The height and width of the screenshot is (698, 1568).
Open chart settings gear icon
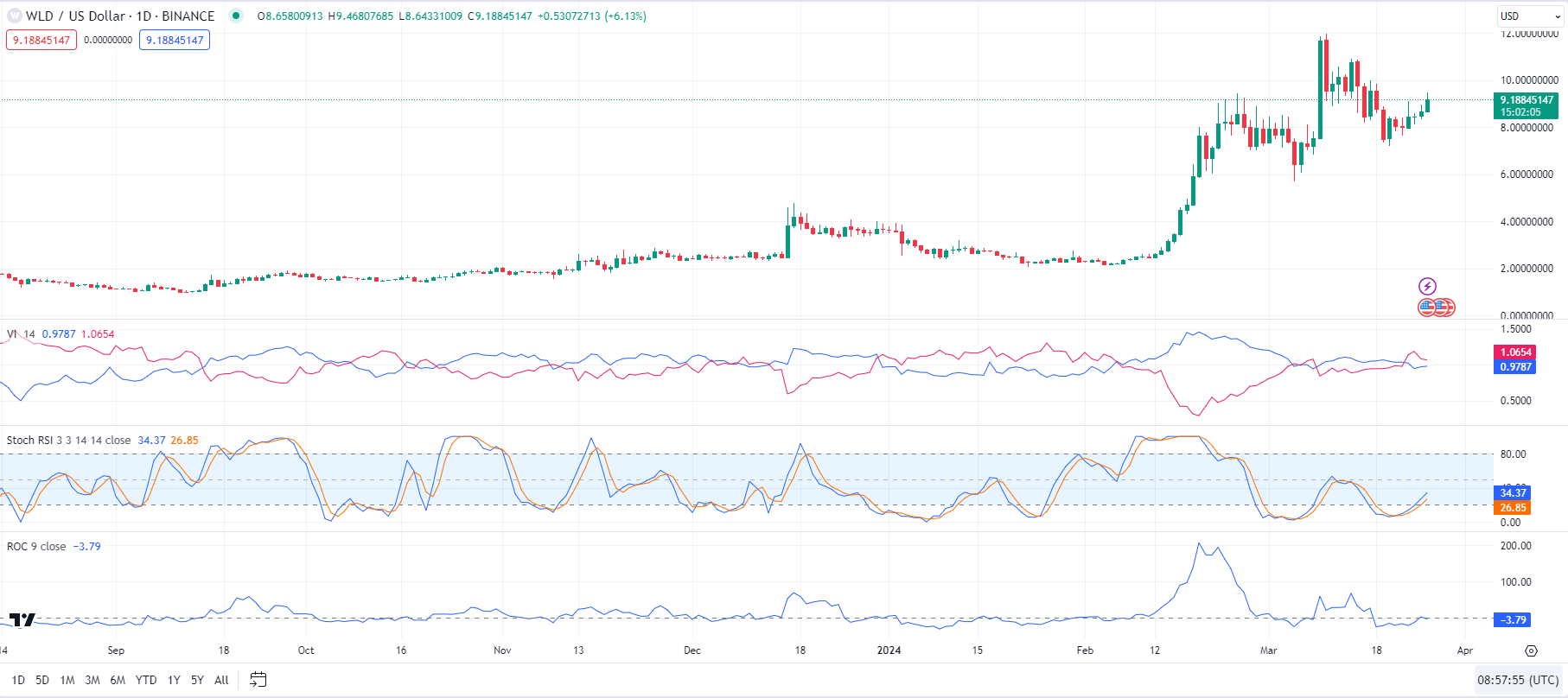pyautogui.click(x=1531, y=650)
